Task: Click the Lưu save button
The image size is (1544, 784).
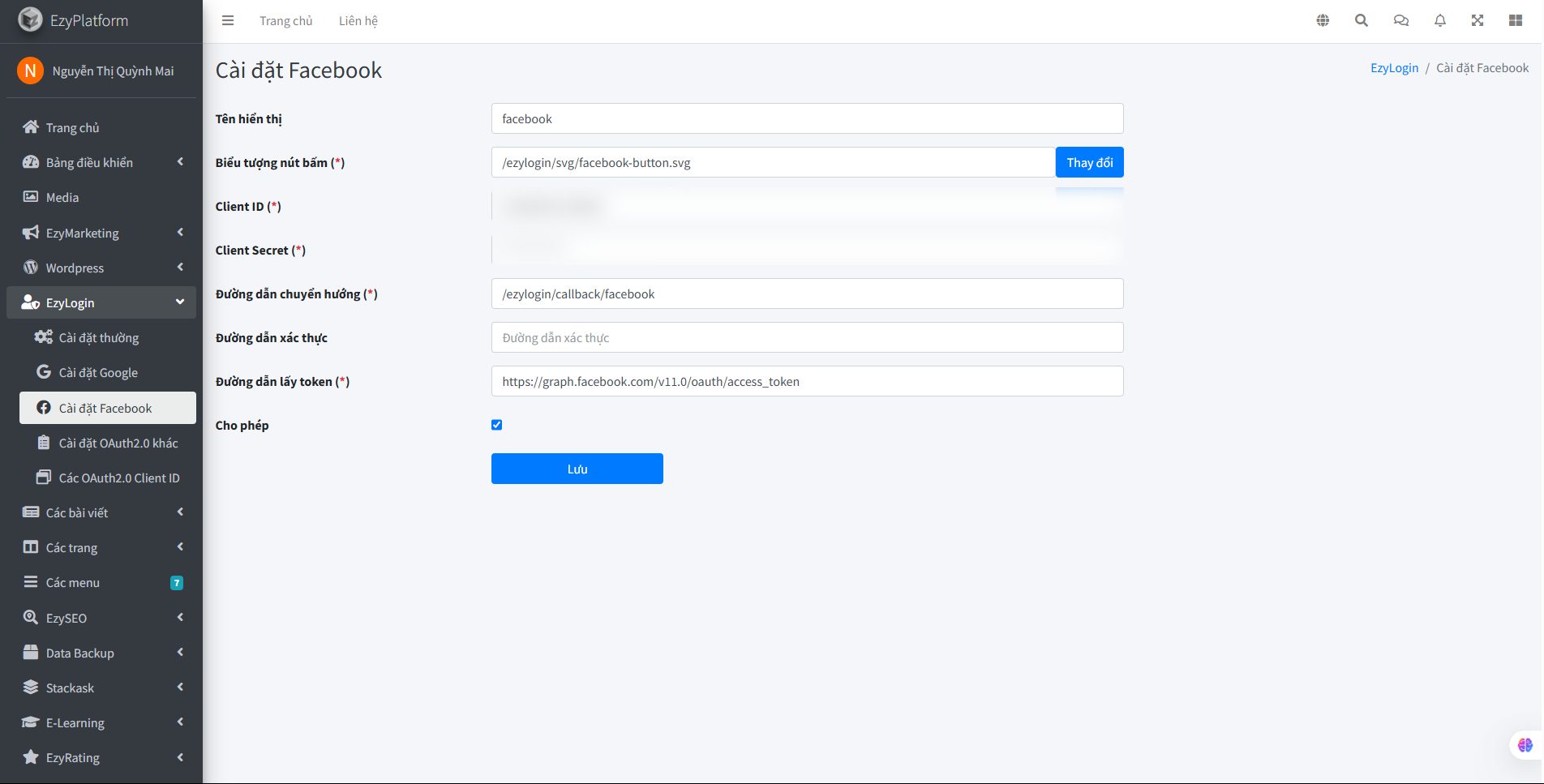Action: point(577,469)
